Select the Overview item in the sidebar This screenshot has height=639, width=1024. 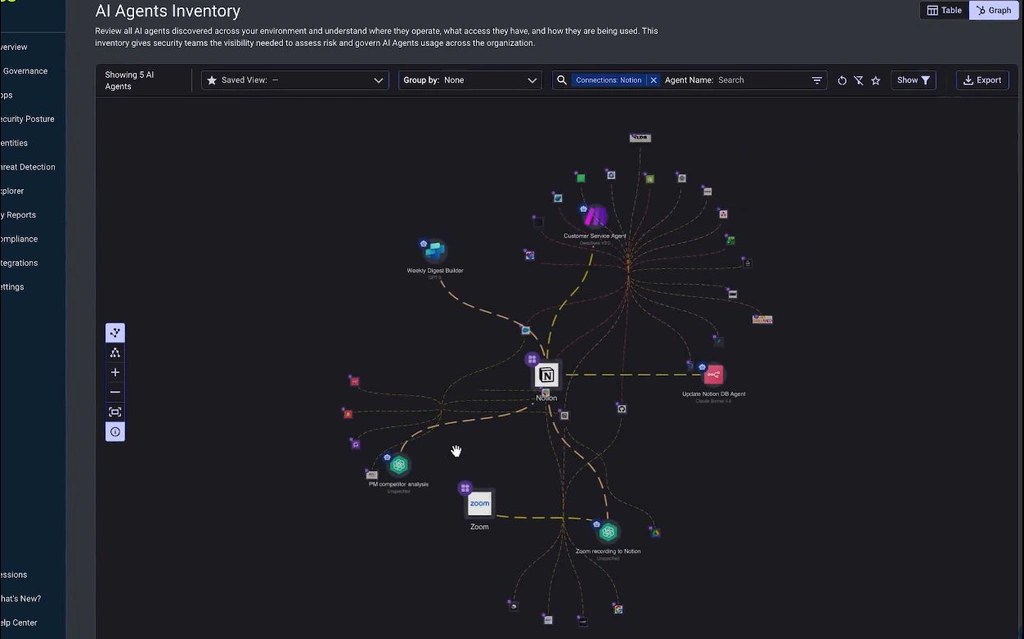pyautogui.click(x=14, y=47)
